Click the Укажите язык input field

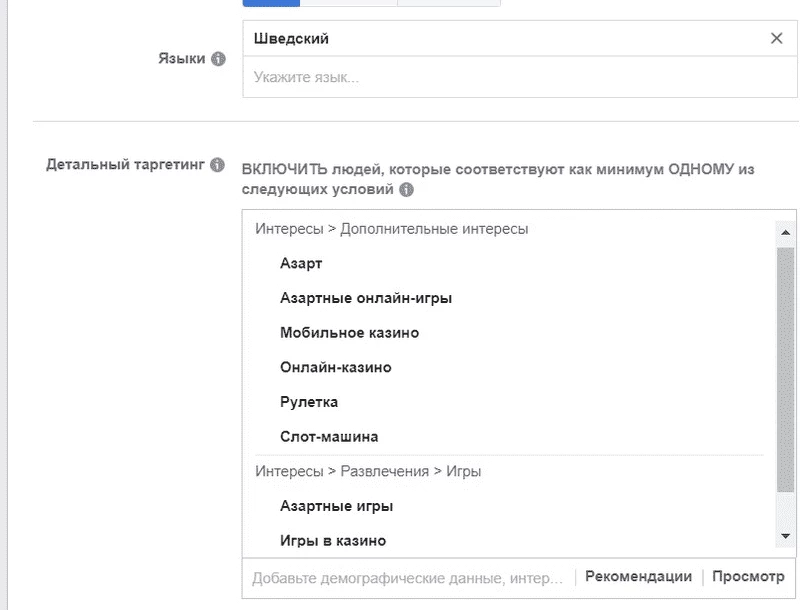[x=520, y=77]
